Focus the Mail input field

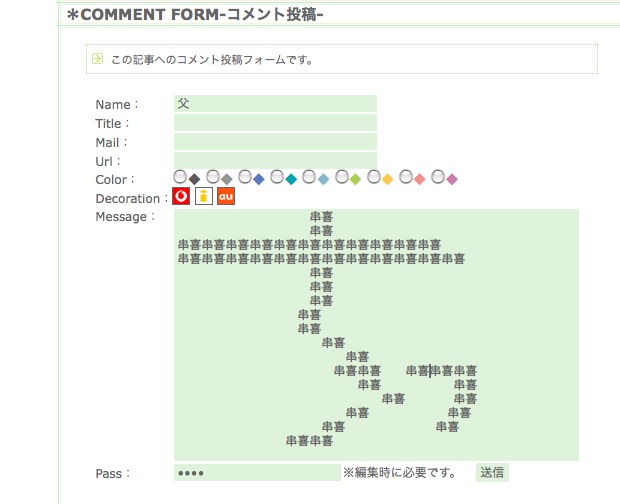click(275, 142)
